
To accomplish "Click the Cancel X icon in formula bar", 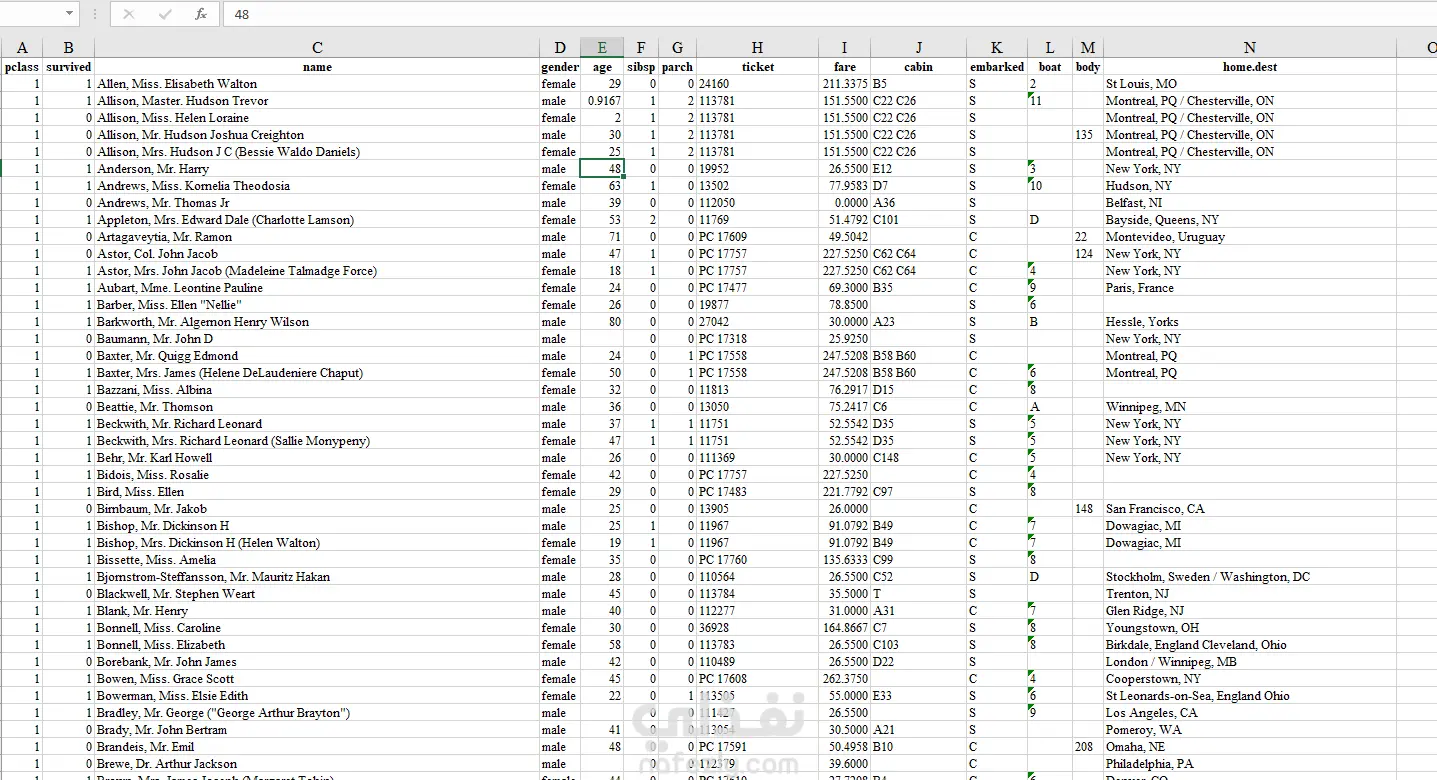I will point(129,14).
